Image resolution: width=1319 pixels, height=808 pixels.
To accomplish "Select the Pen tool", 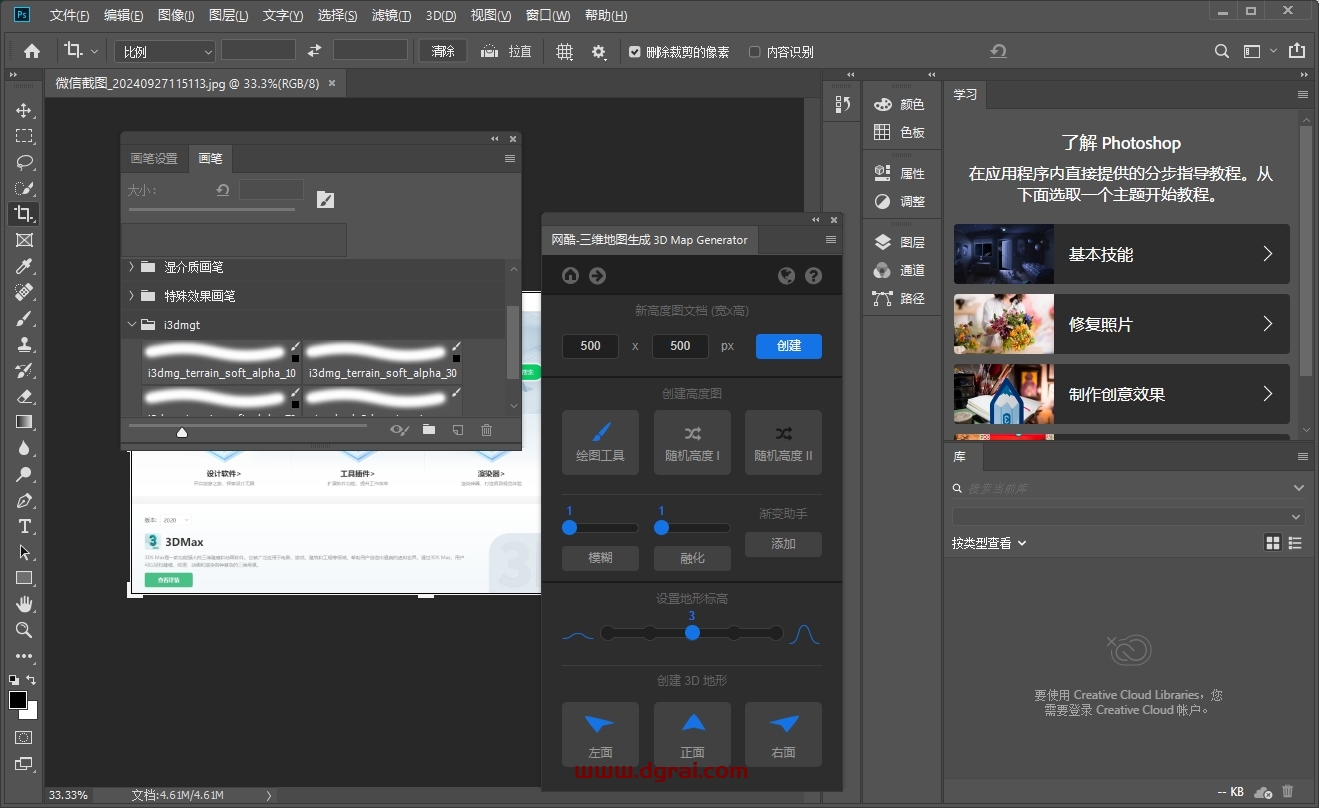I will 24,500.
